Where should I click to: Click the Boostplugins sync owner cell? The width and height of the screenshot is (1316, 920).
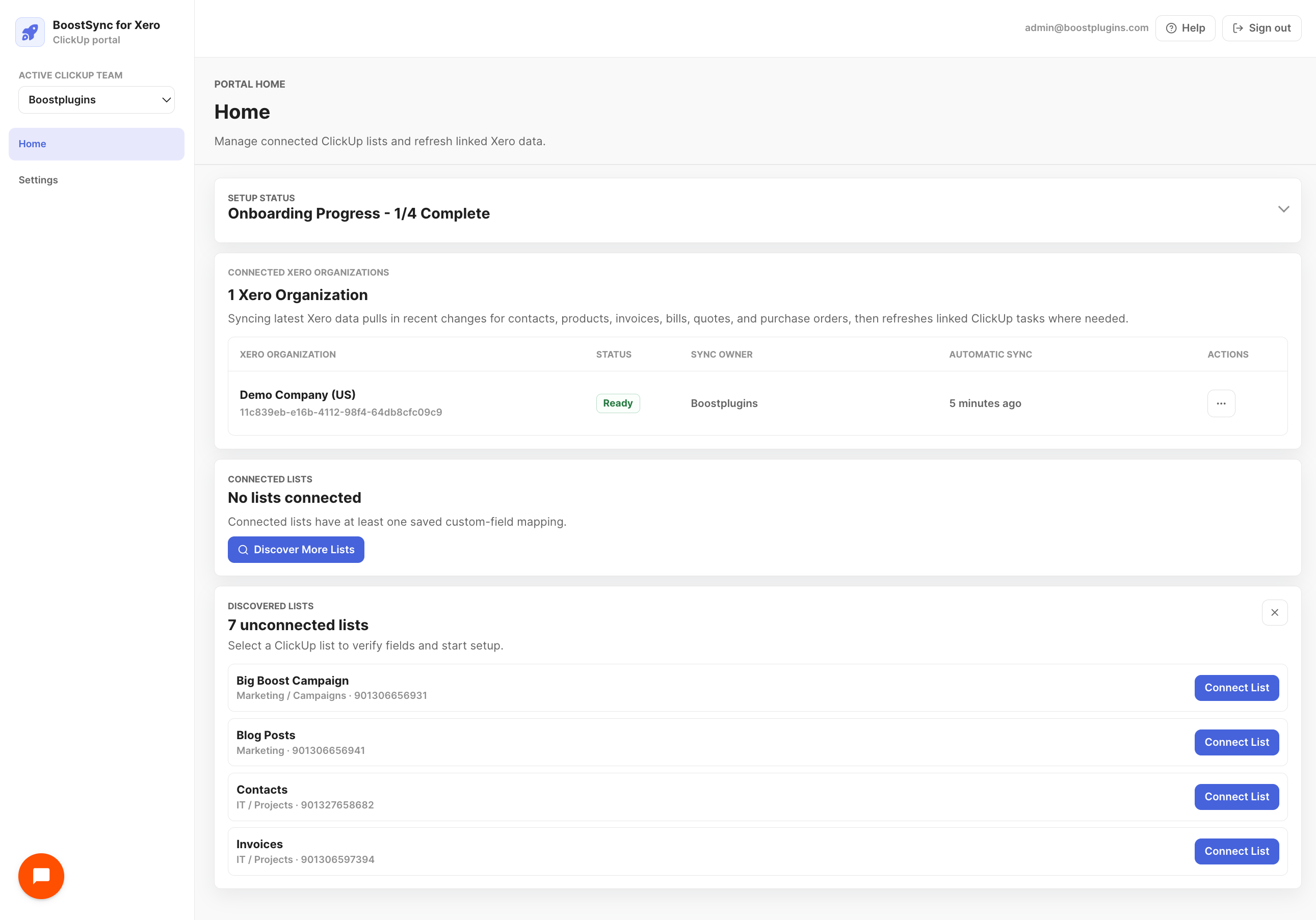(724, 403)
